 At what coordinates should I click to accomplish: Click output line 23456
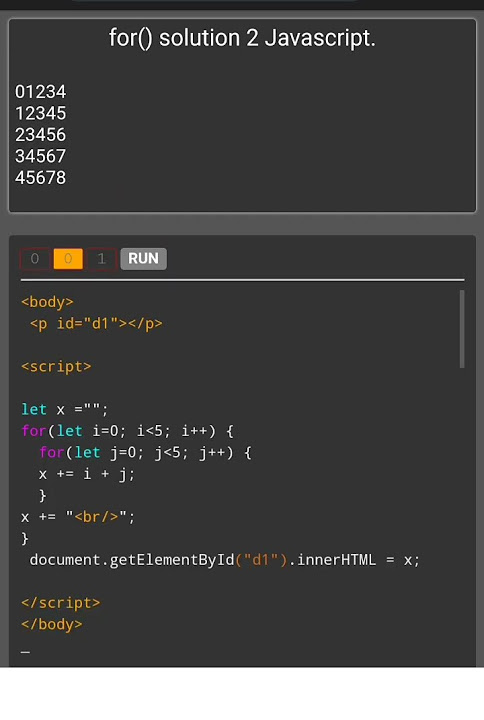point(40,135)
